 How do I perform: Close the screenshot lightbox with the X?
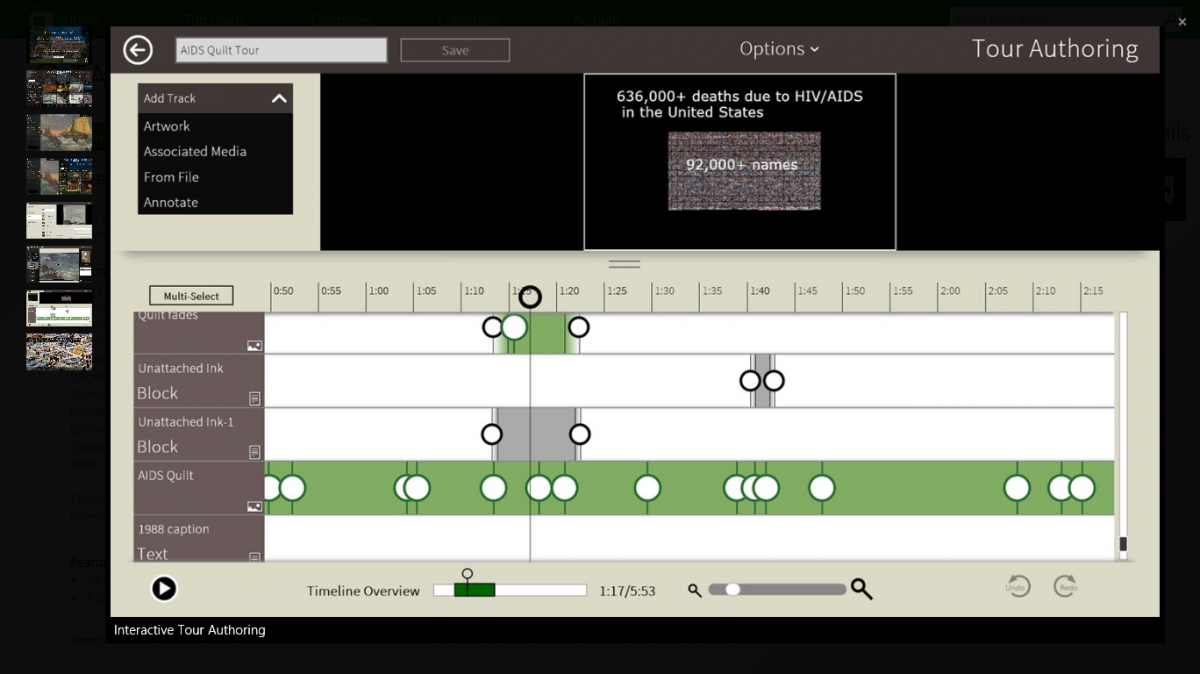click(x=1183, y=22)
